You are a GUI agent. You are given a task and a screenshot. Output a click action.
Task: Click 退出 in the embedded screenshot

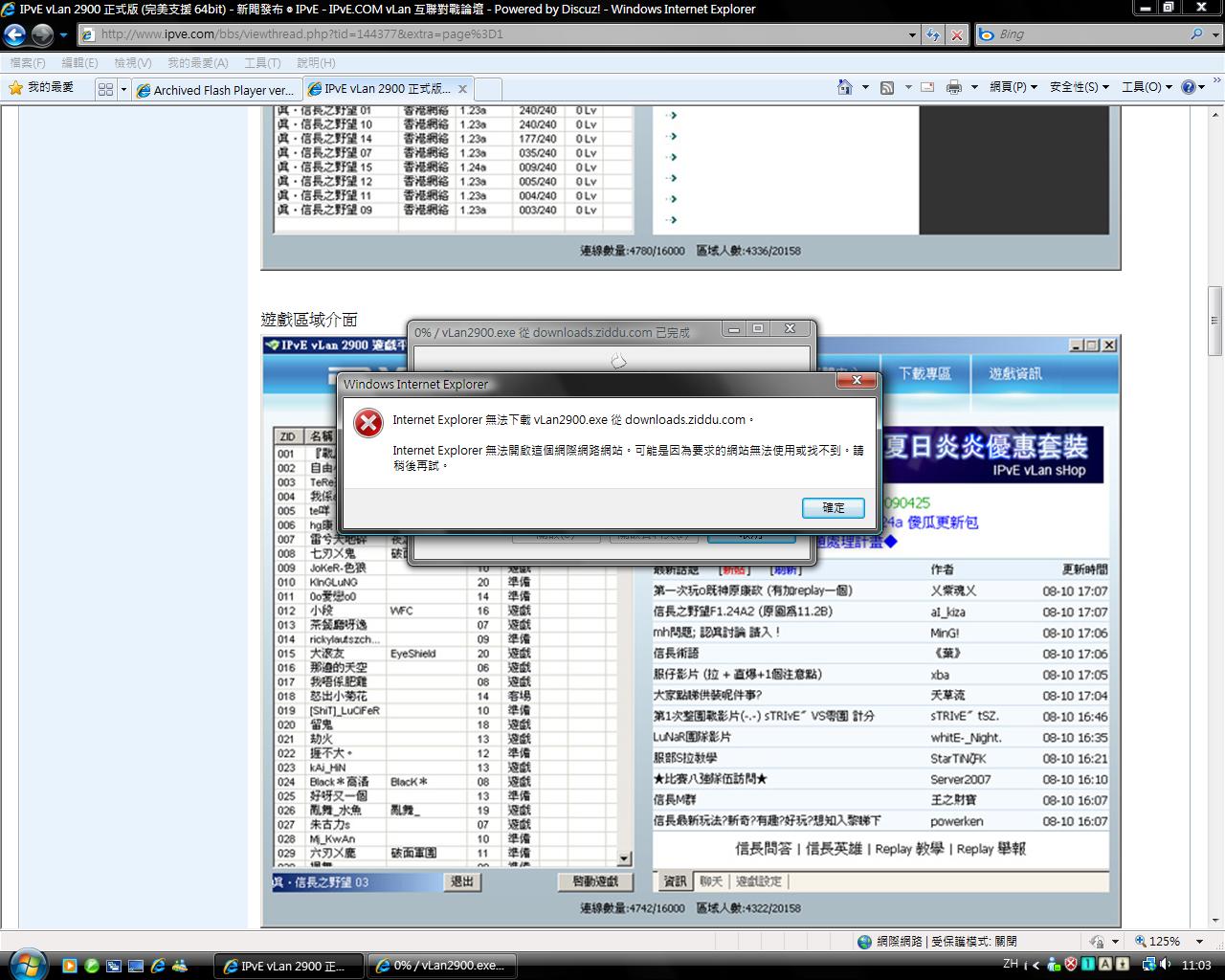pos(462,881)
